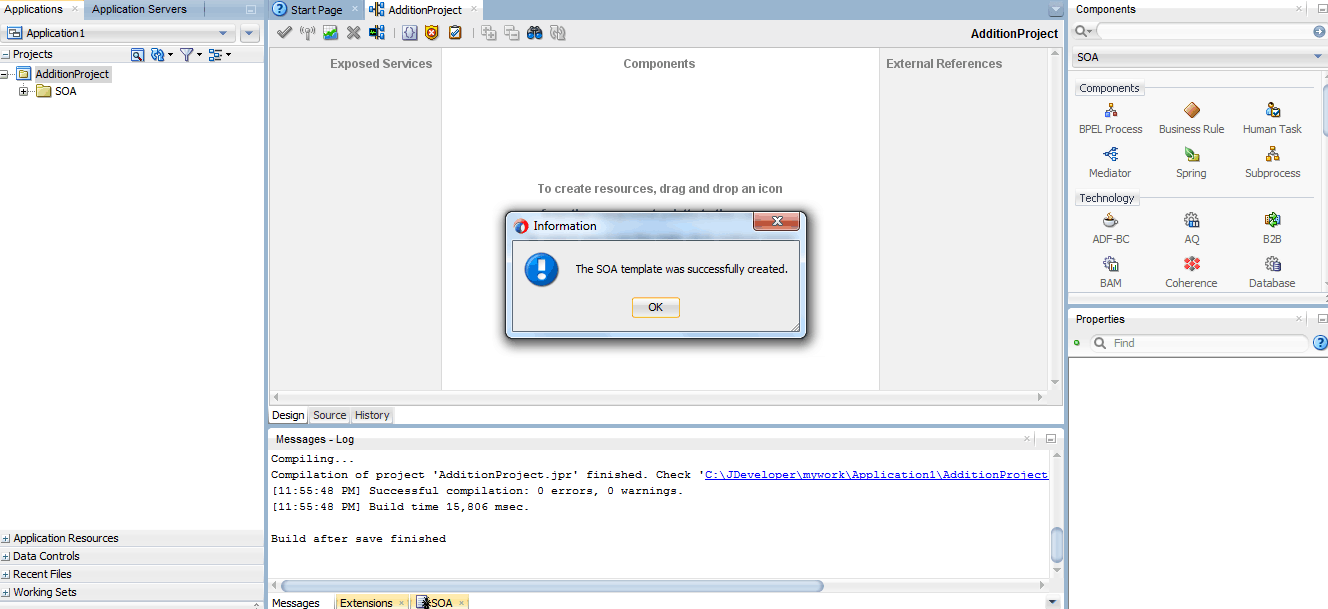Click the chart monitor toolbar icon
Image resolution: width=1328 pixels, height=609 pixels.
[x=330, y=33]
